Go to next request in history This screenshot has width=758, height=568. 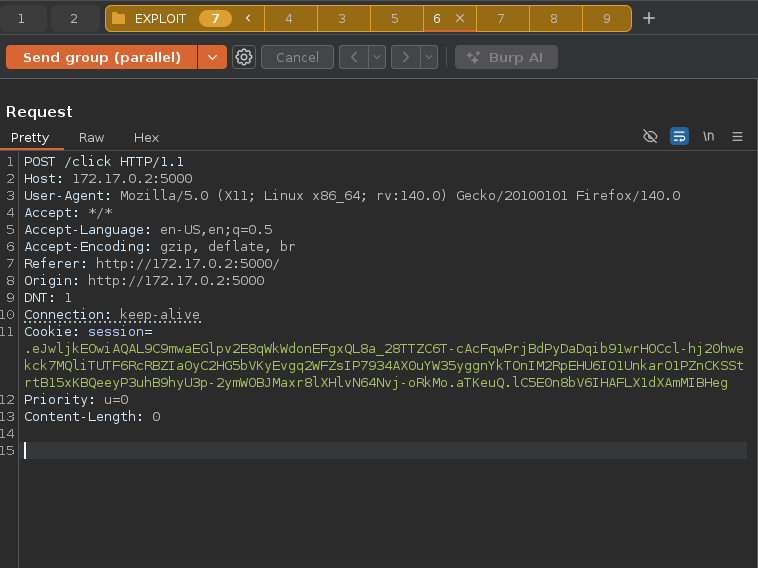tap(406, 57)
